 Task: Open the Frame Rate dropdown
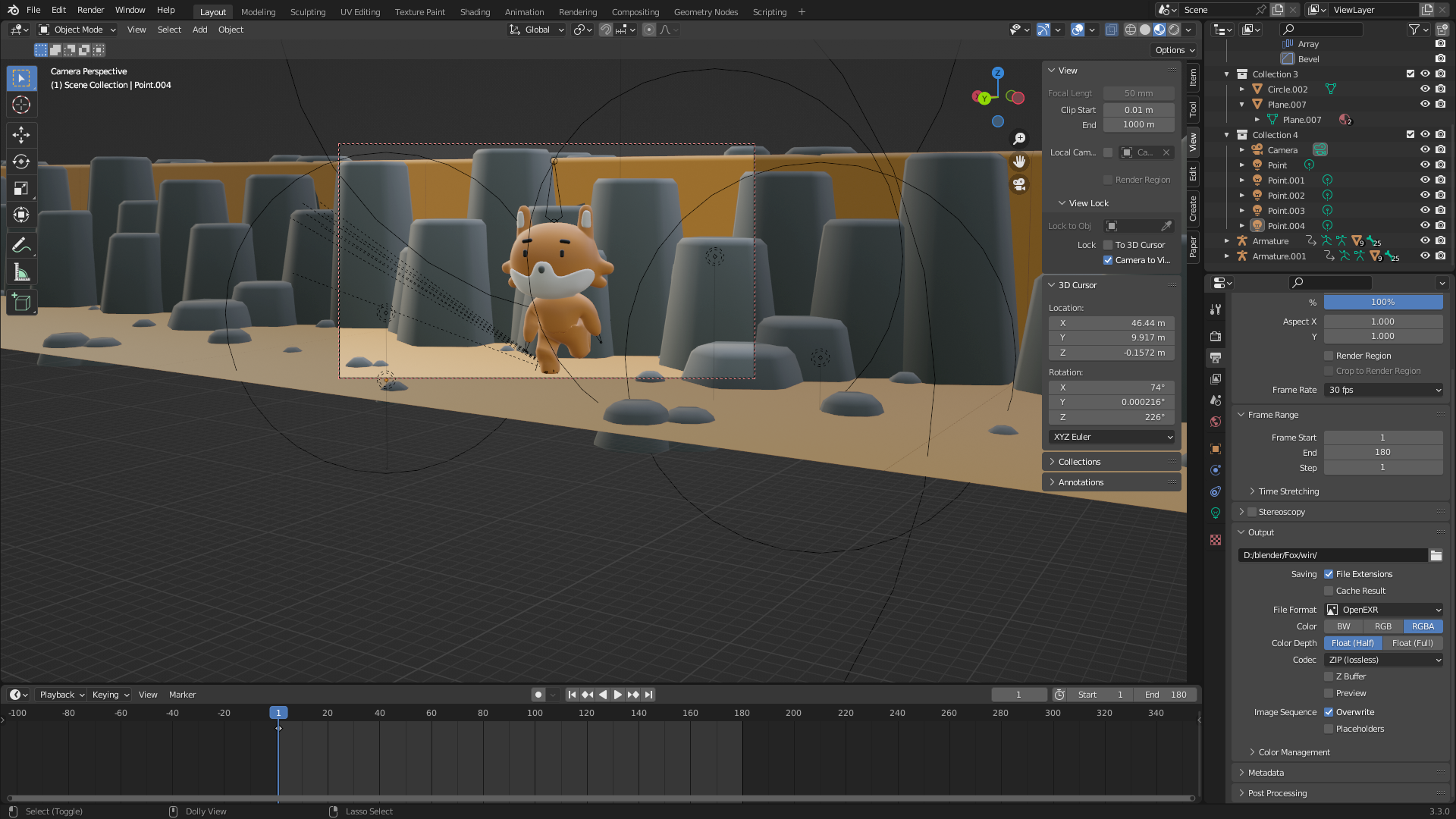click(x=1383, y=390)
